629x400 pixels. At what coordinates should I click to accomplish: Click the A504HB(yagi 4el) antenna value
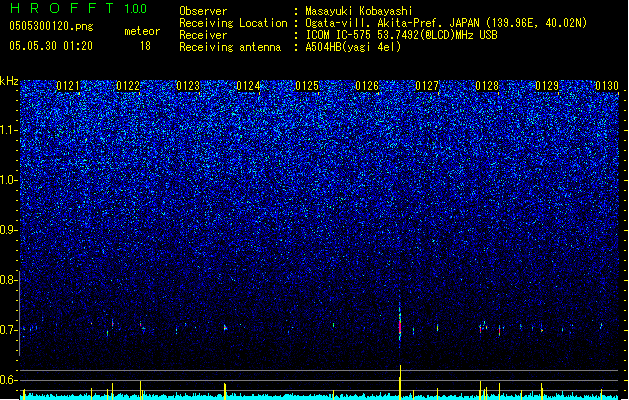[353, 47]
